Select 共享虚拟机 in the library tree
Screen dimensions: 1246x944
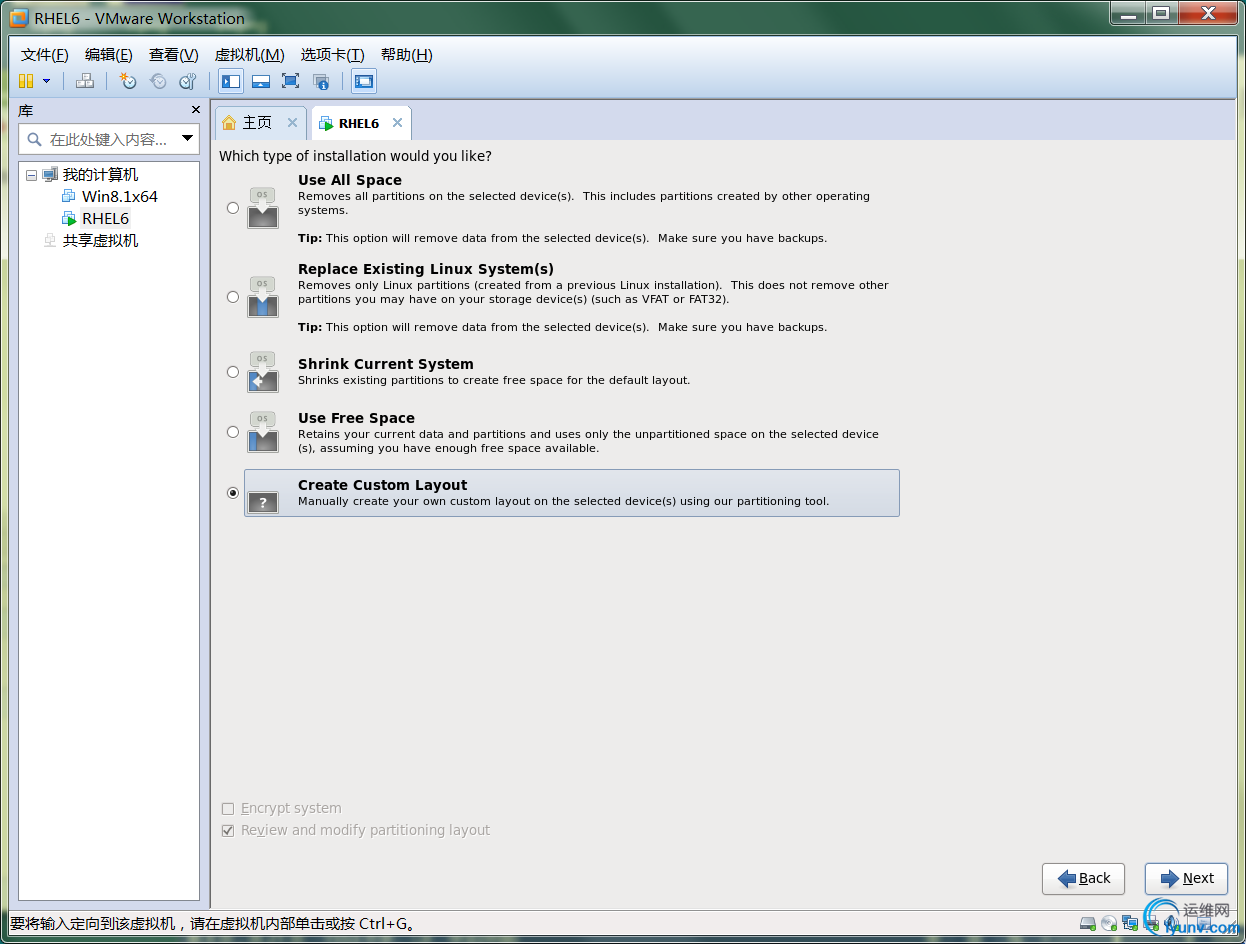tap(100, 241)
